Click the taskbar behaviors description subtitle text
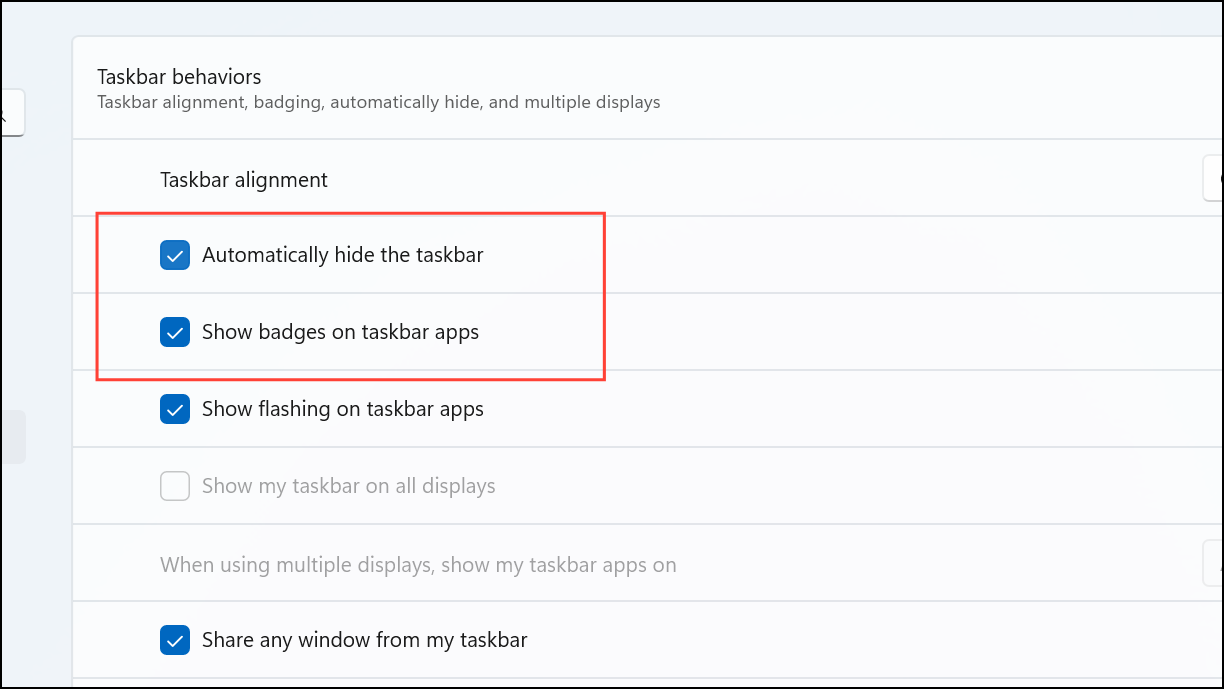1224x689 pixels. coord(379,102)
